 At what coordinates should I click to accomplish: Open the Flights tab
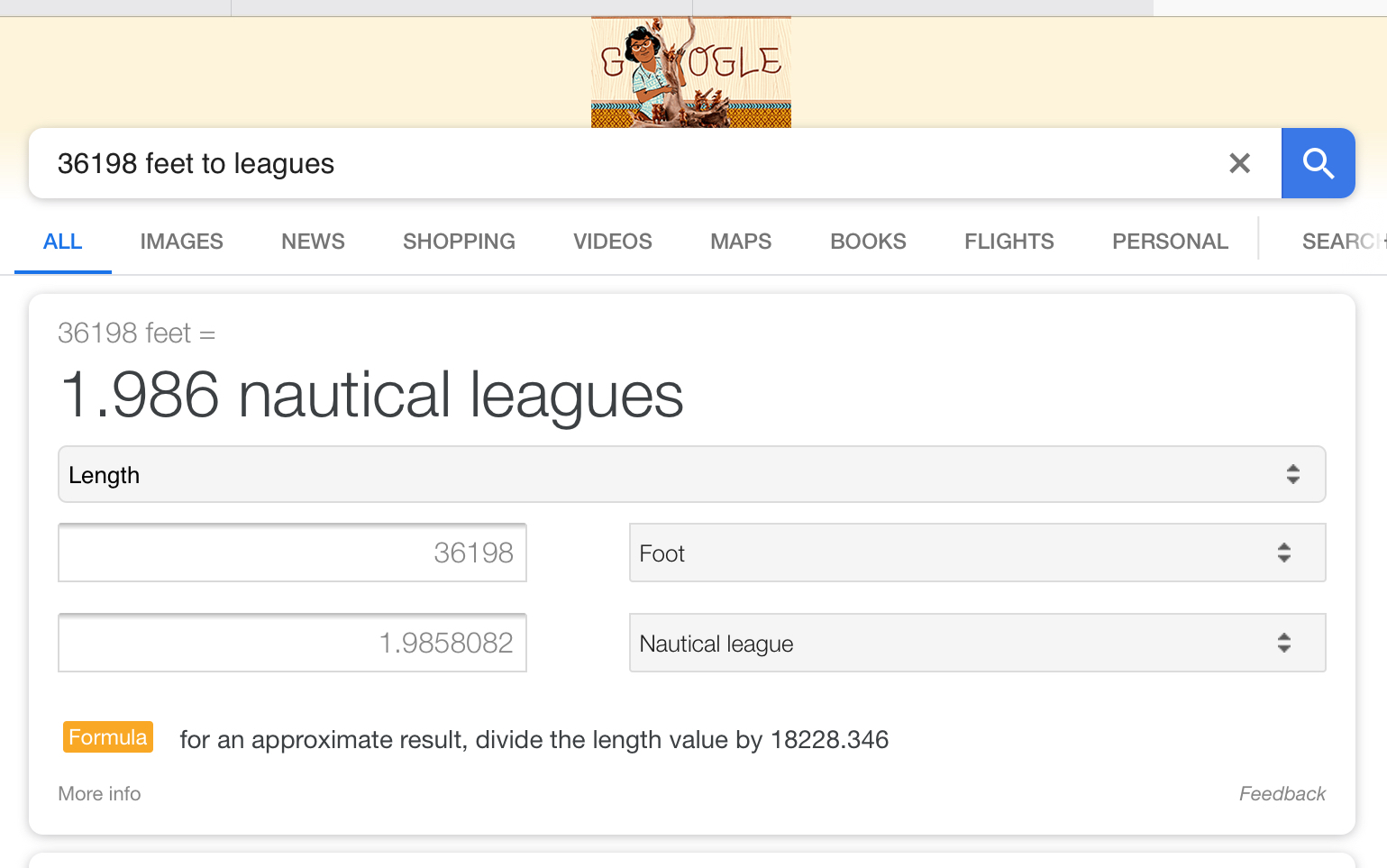1009,242
